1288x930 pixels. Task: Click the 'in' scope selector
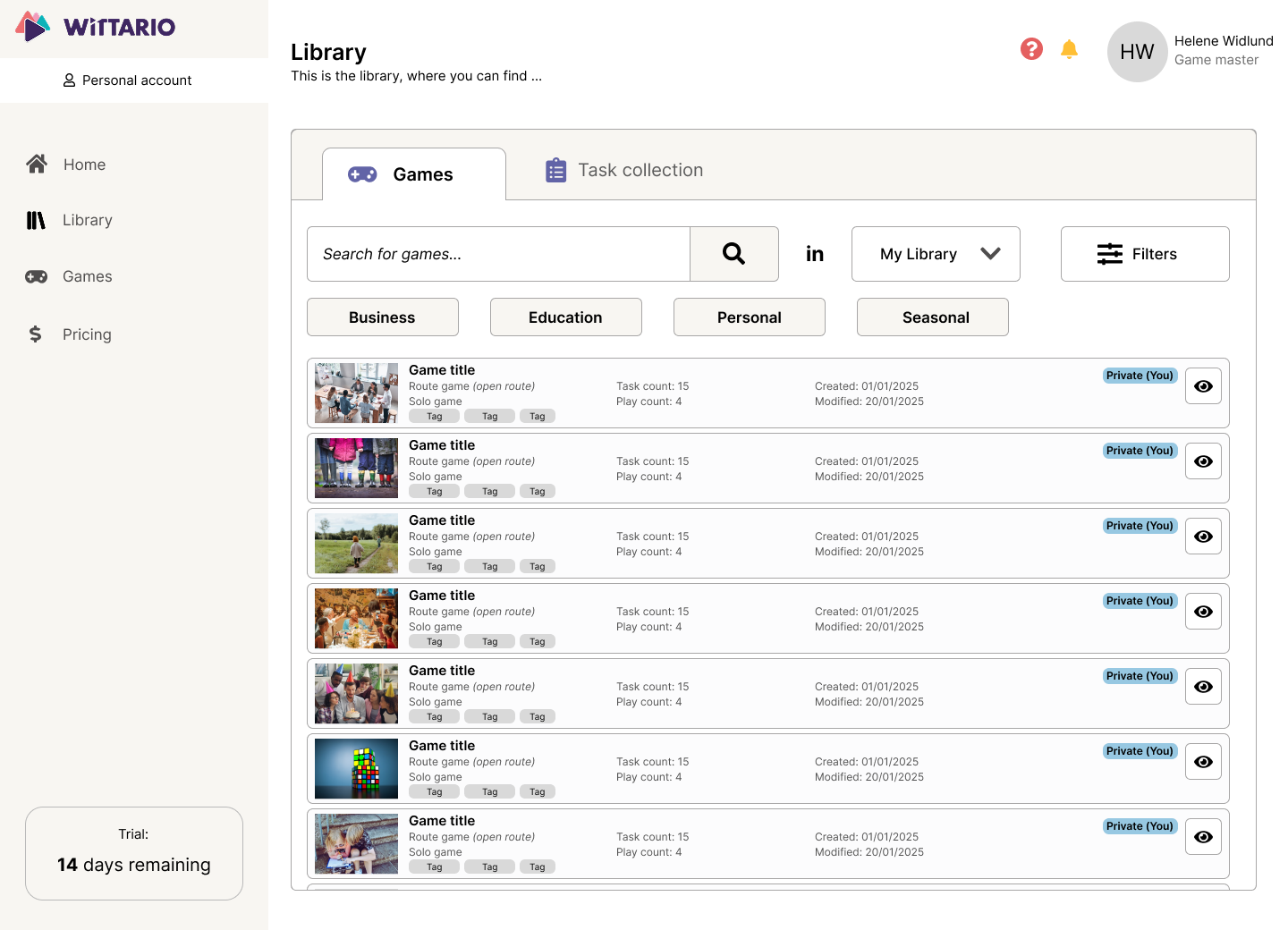point(815,254)
